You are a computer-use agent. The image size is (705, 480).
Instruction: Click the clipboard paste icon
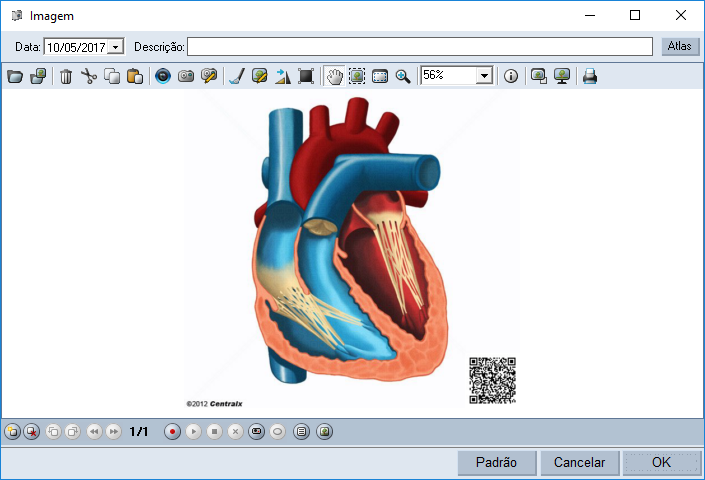tap(134, 76)
